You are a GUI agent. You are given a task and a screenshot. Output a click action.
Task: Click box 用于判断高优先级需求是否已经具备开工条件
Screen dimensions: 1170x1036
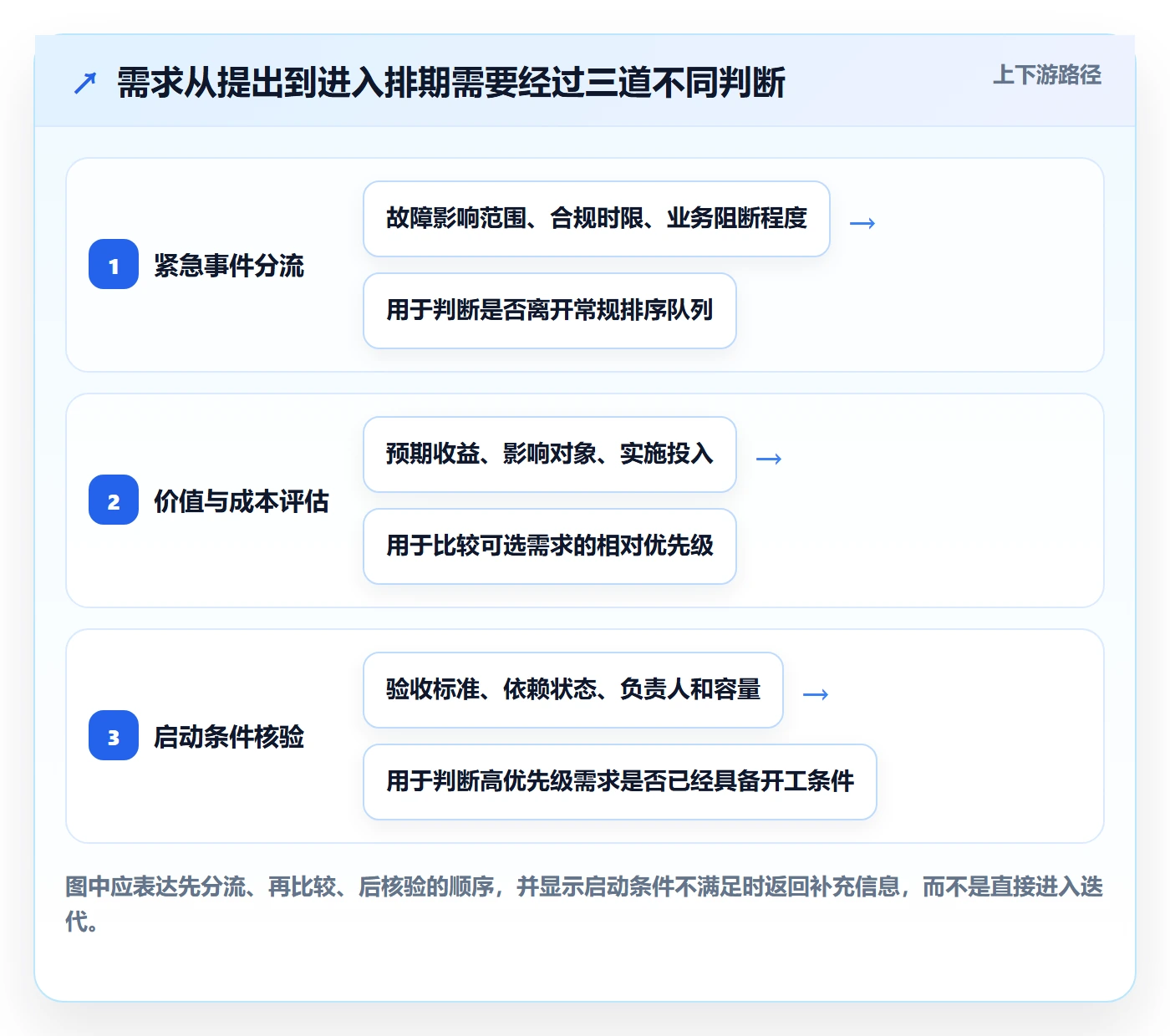point(620,782)
